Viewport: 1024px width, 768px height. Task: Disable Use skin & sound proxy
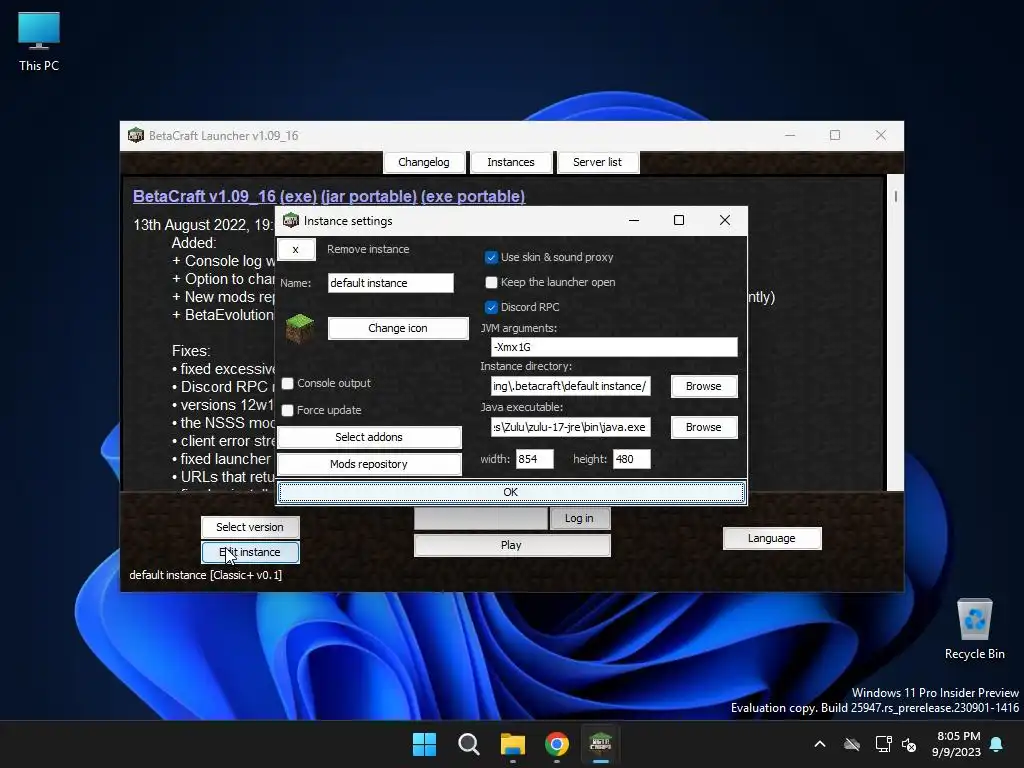(491, 257)
